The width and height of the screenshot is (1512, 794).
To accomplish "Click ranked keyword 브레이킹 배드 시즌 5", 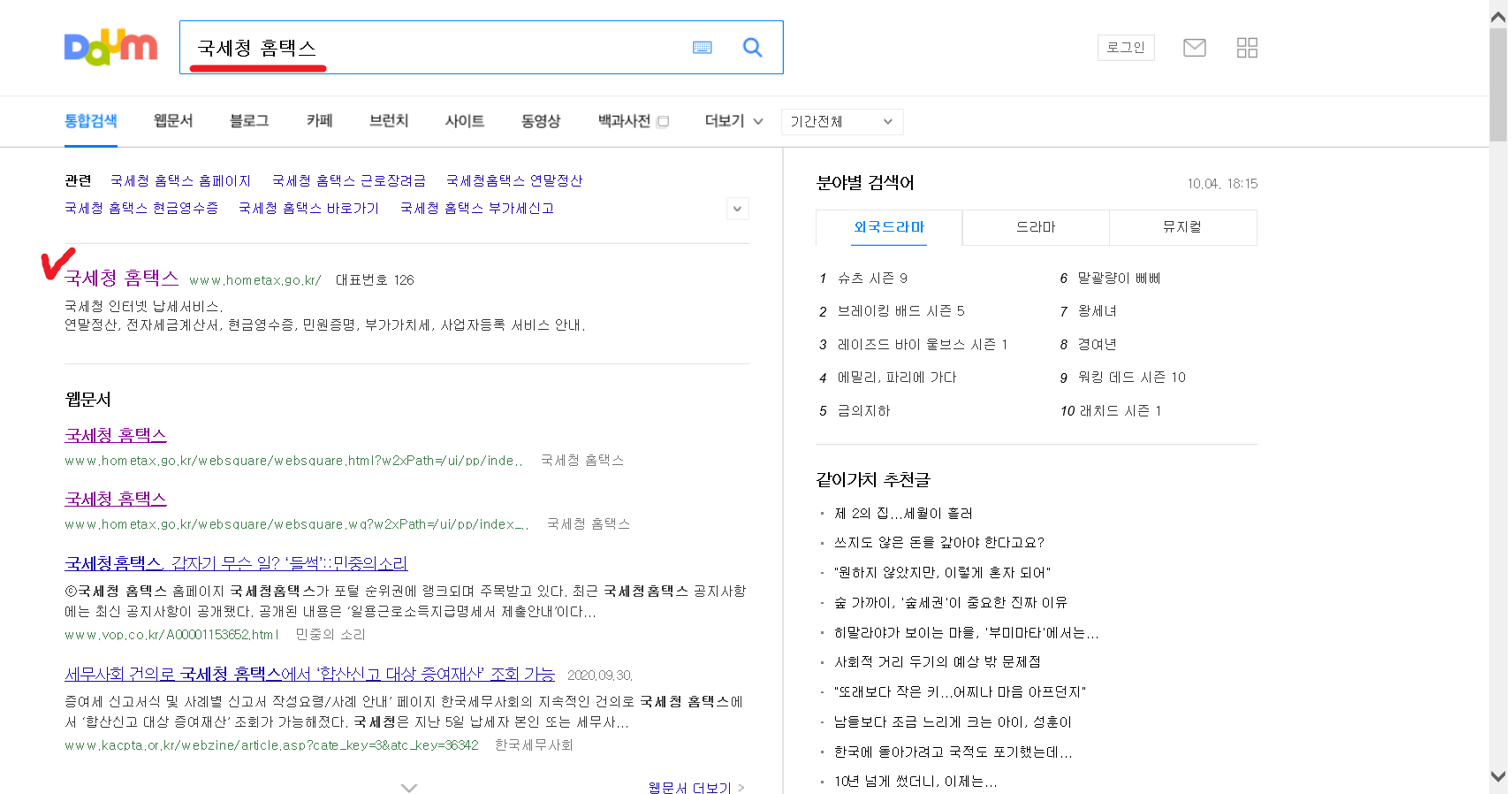I will pos(900,311).
